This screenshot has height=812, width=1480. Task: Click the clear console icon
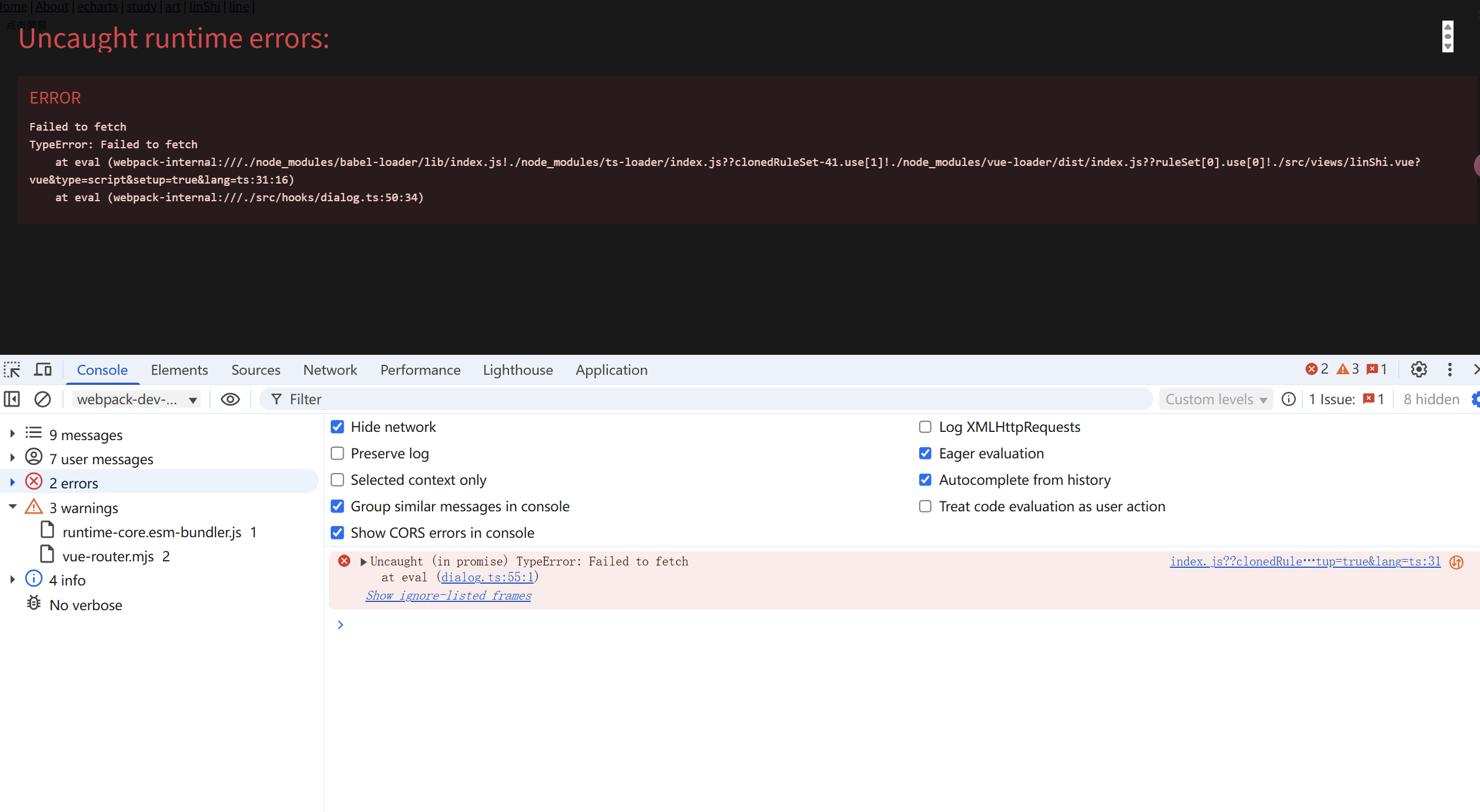(x=42, y=399)
